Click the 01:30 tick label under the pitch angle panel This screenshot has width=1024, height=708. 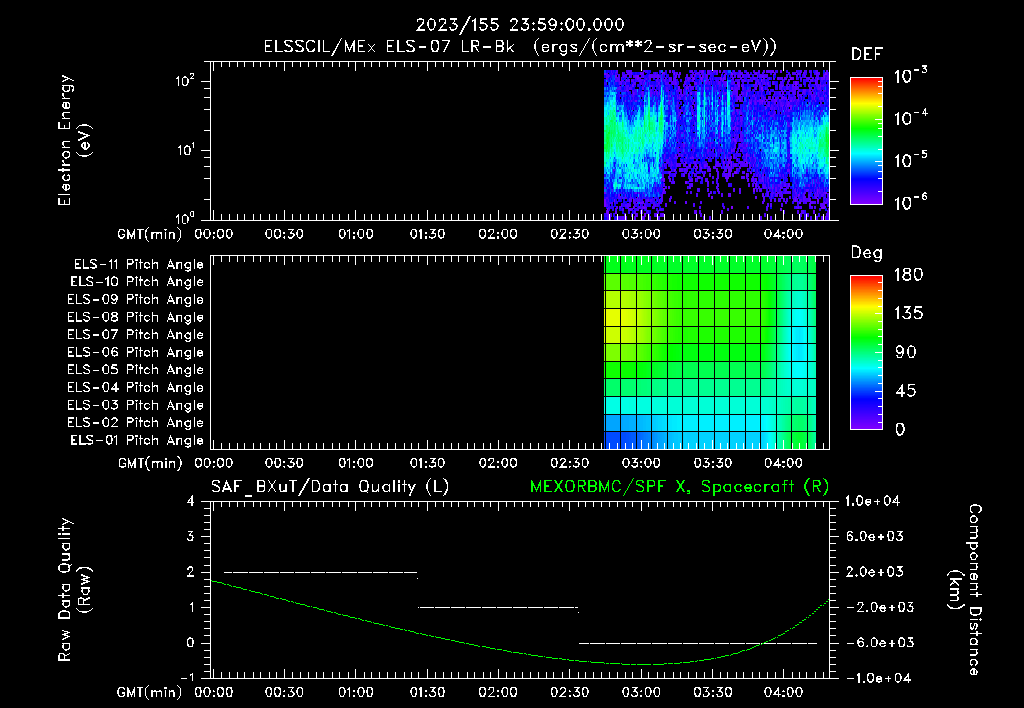[427, 463]
